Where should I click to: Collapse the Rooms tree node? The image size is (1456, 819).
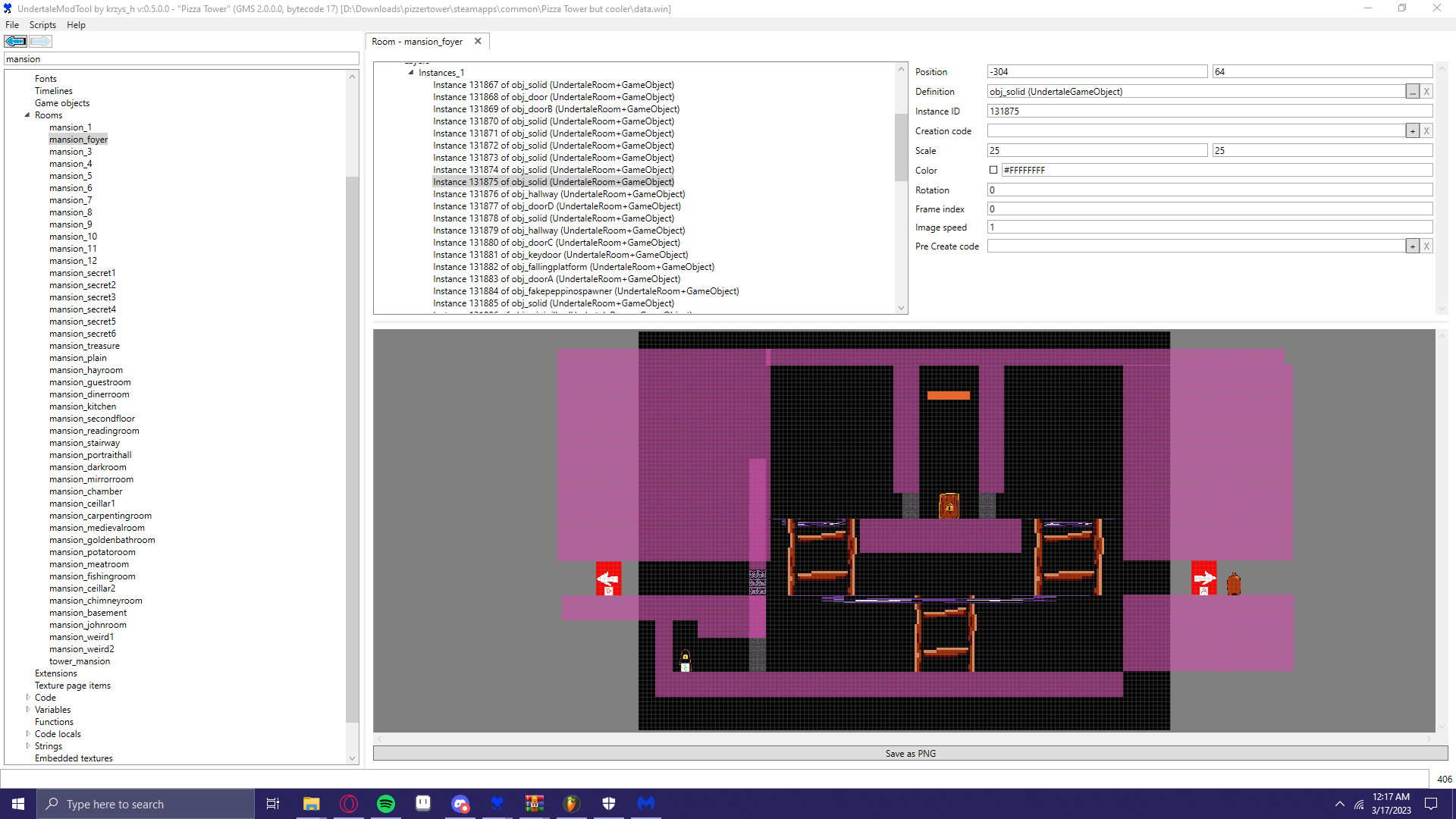click(28, 115)
